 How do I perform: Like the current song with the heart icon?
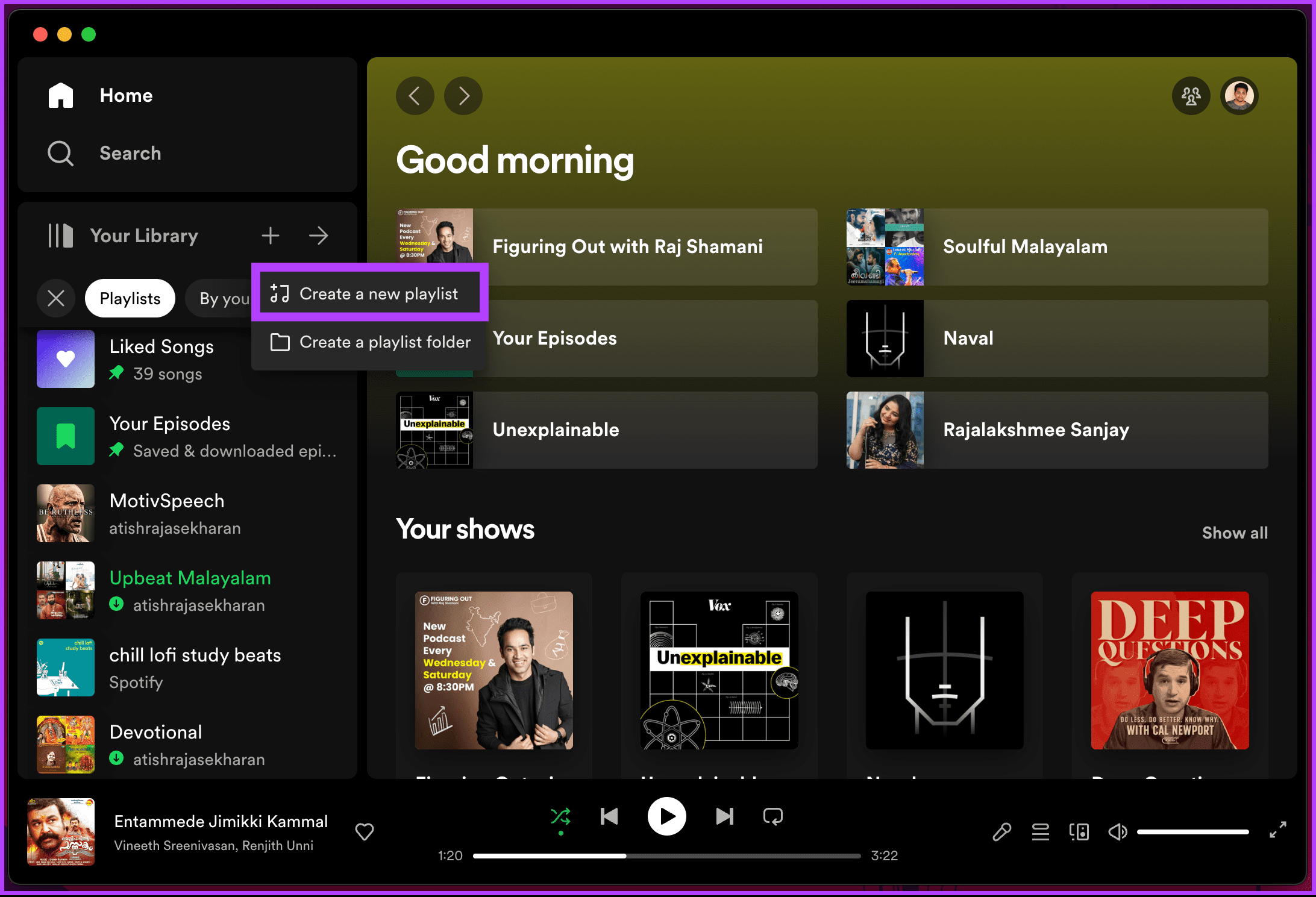365,832
